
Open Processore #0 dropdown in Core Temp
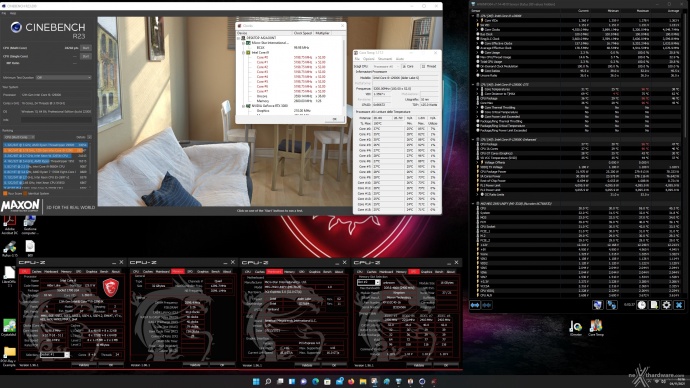coord(385,66)
